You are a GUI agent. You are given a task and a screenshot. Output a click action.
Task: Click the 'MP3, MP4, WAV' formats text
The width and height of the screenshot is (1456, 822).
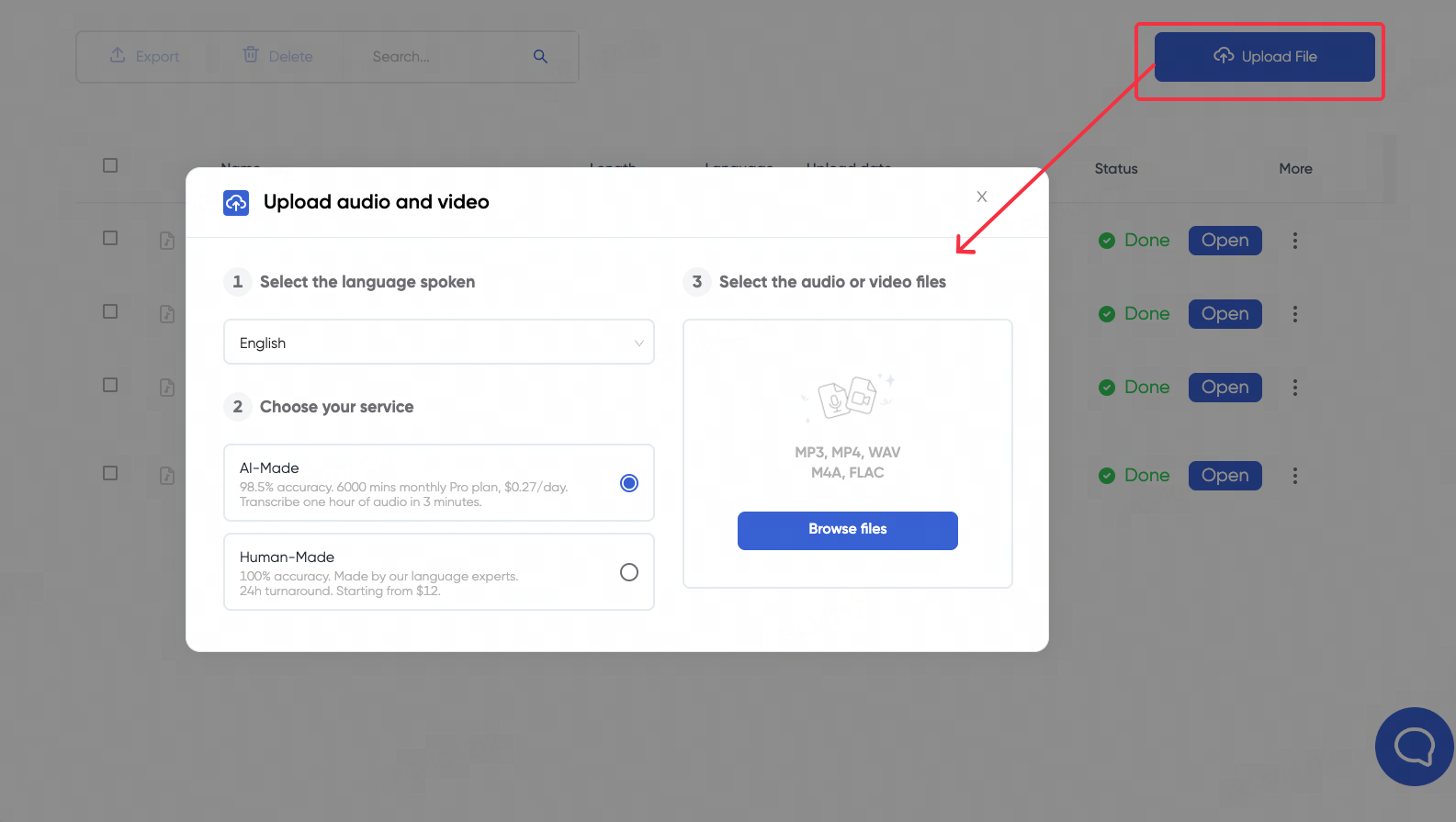pyautogui.click(x=848, y=453)
